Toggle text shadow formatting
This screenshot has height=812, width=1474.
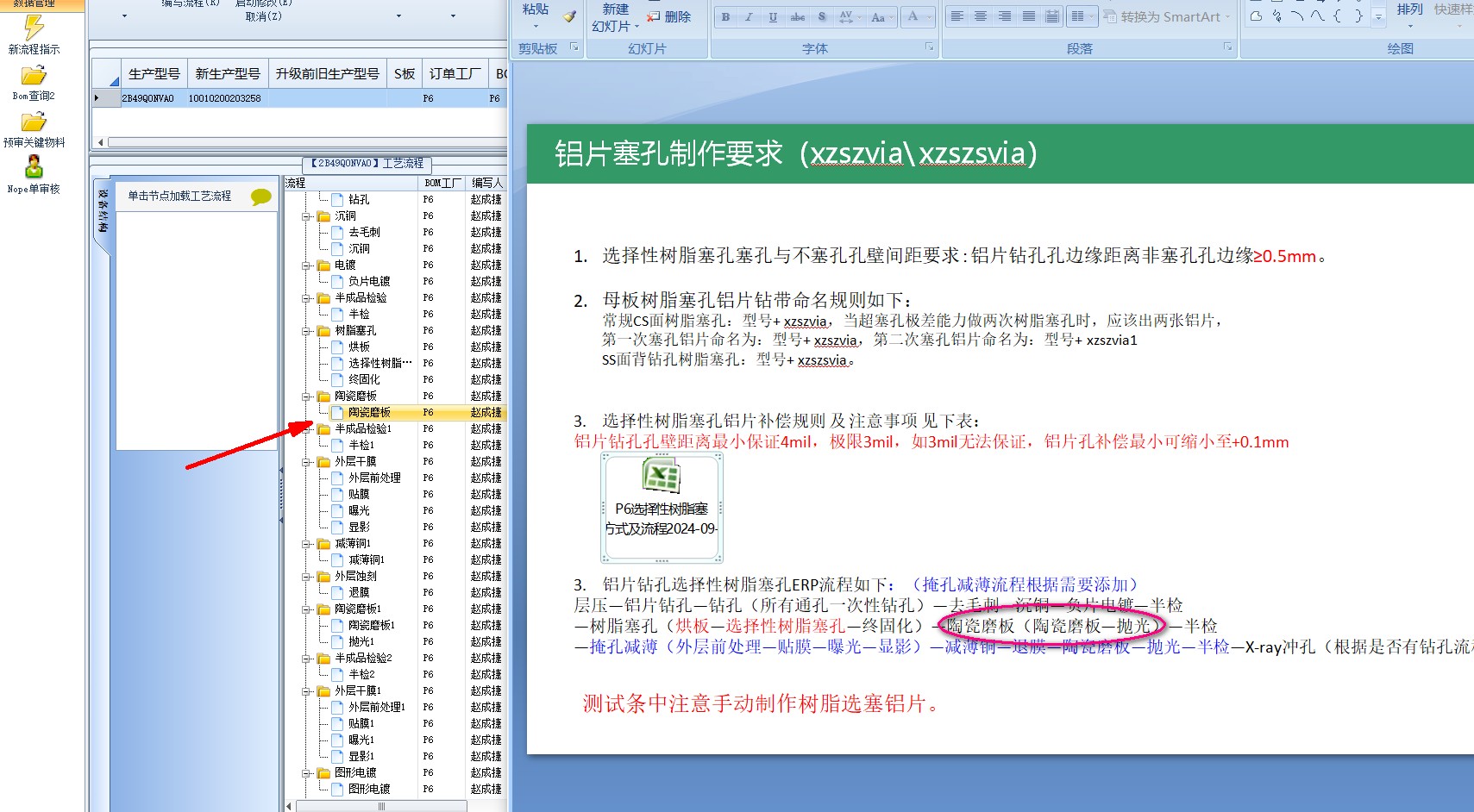coord(822,17)
